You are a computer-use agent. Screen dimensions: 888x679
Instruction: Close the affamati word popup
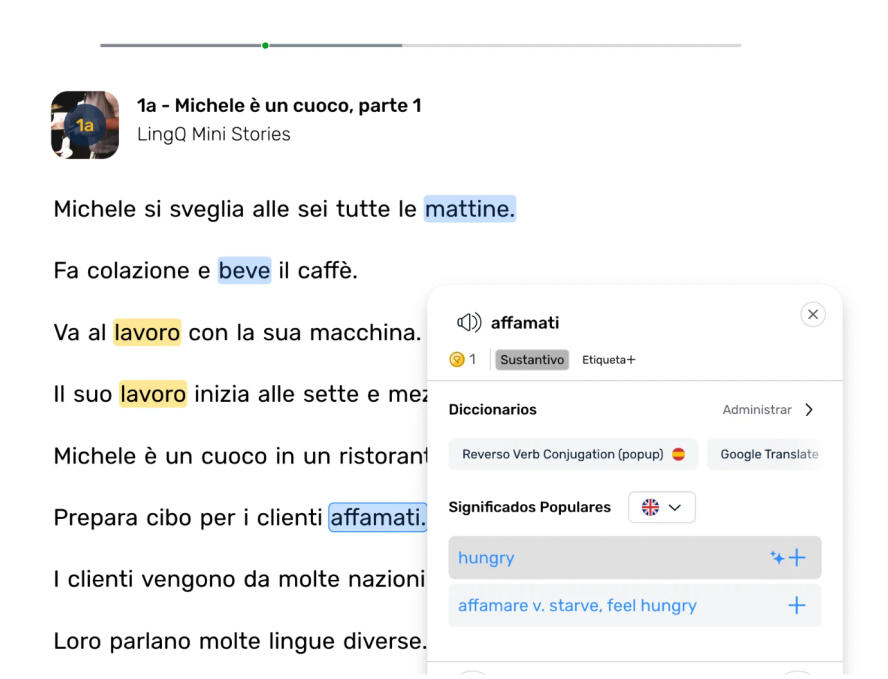click(x=813, y=315)
